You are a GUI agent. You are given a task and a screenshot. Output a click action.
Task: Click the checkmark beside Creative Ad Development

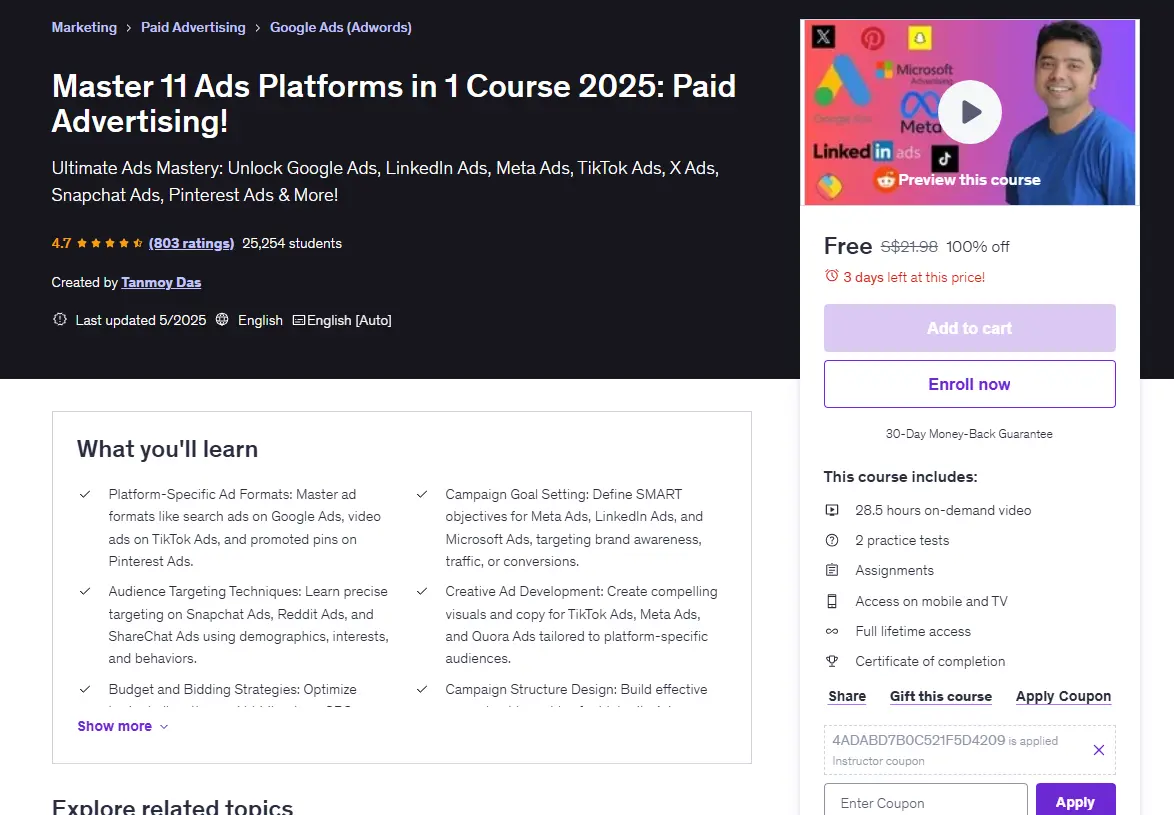tap(422, 592)
